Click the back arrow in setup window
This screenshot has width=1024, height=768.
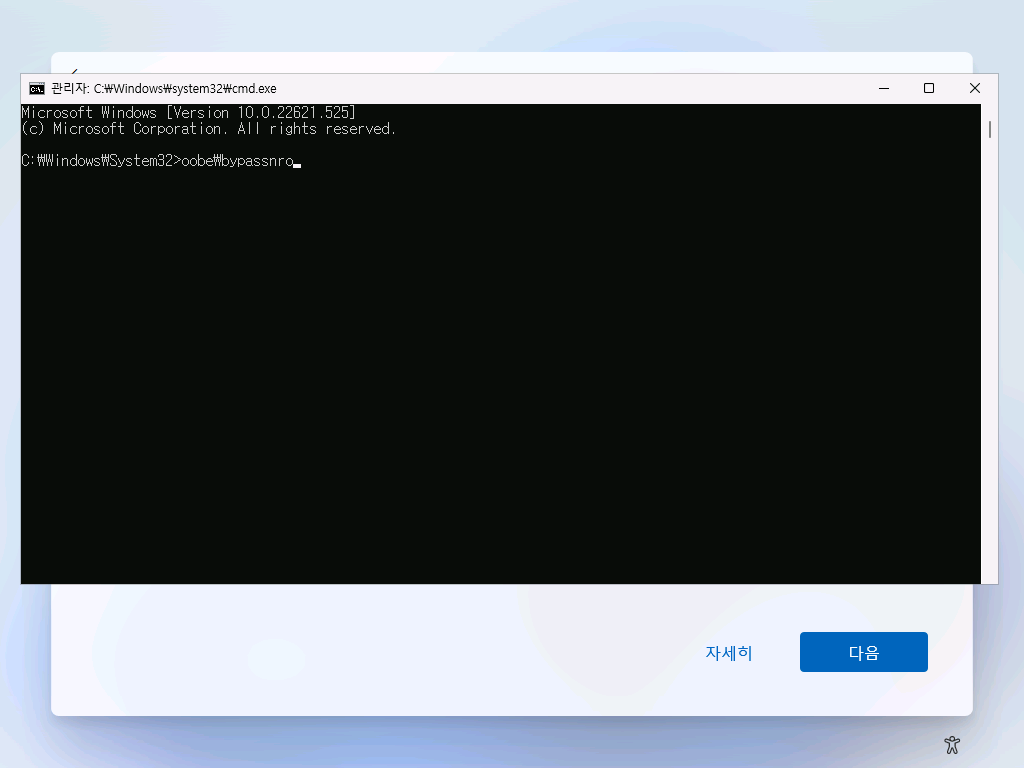click(x=74, y=71)
